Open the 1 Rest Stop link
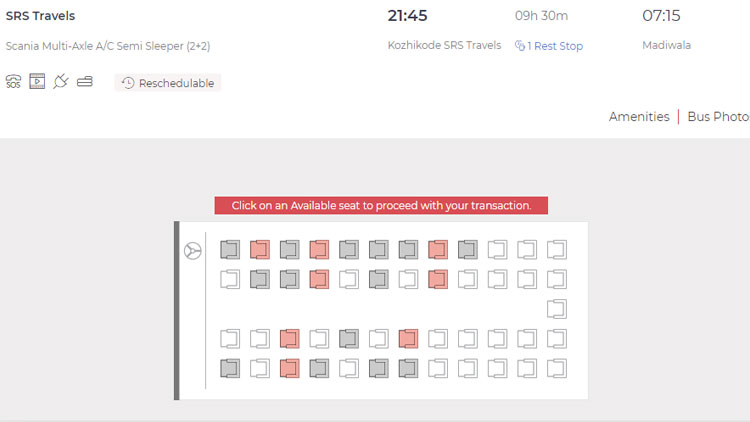 click(x=555, y=46)
